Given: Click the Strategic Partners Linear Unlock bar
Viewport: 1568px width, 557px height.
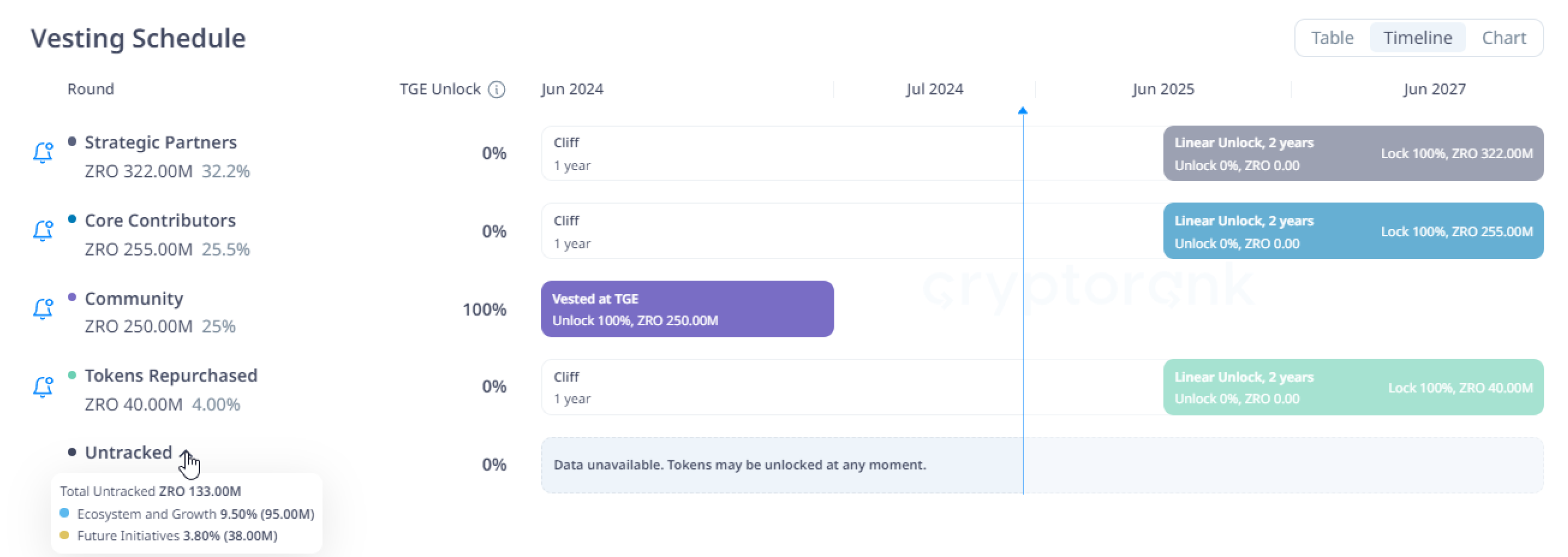Looking at the screenshot, I should (1353, 153).
